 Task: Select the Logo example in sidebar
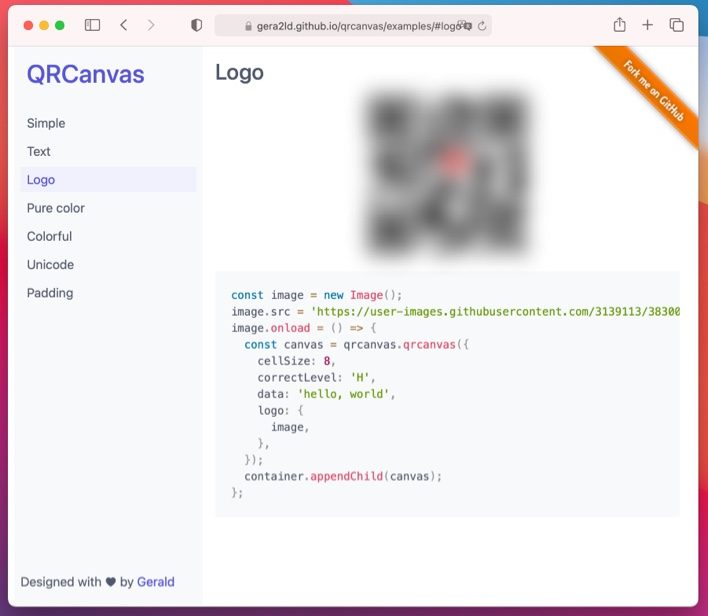tap(41, 180)
